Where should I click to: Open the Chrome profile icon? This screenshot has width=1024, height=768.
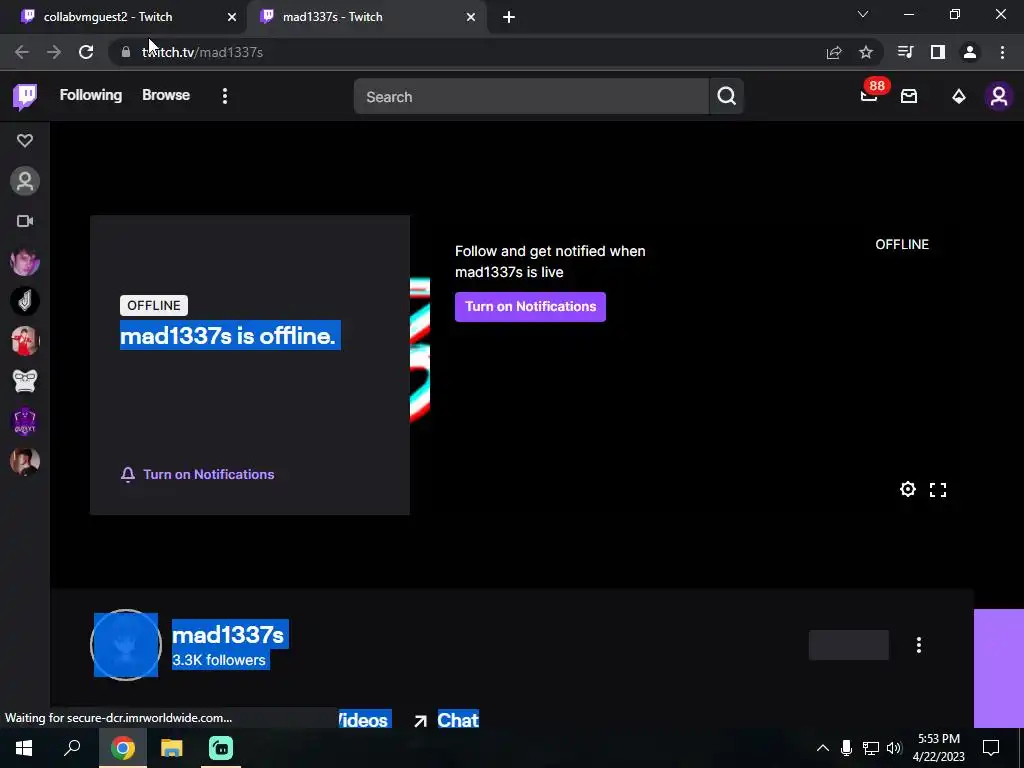pyautogui.click(x=970, y=52)
